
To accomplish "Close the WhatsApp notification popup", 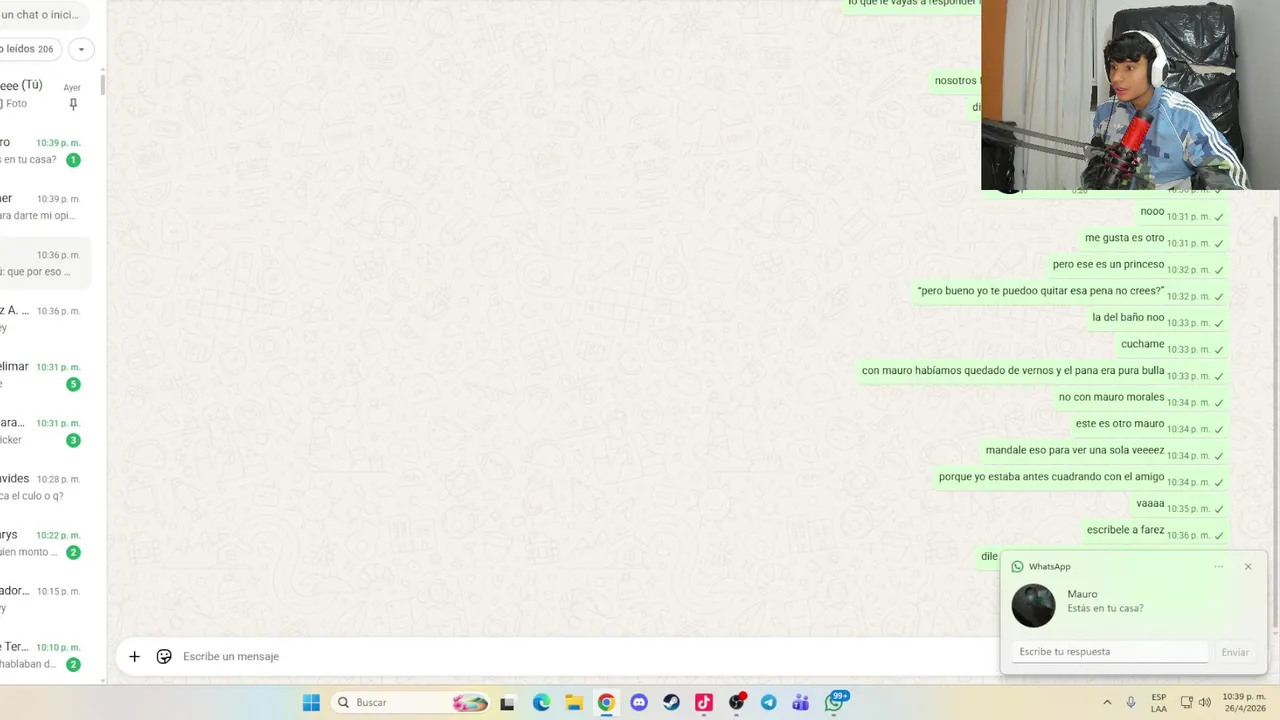I will [x=1248, y=567].
